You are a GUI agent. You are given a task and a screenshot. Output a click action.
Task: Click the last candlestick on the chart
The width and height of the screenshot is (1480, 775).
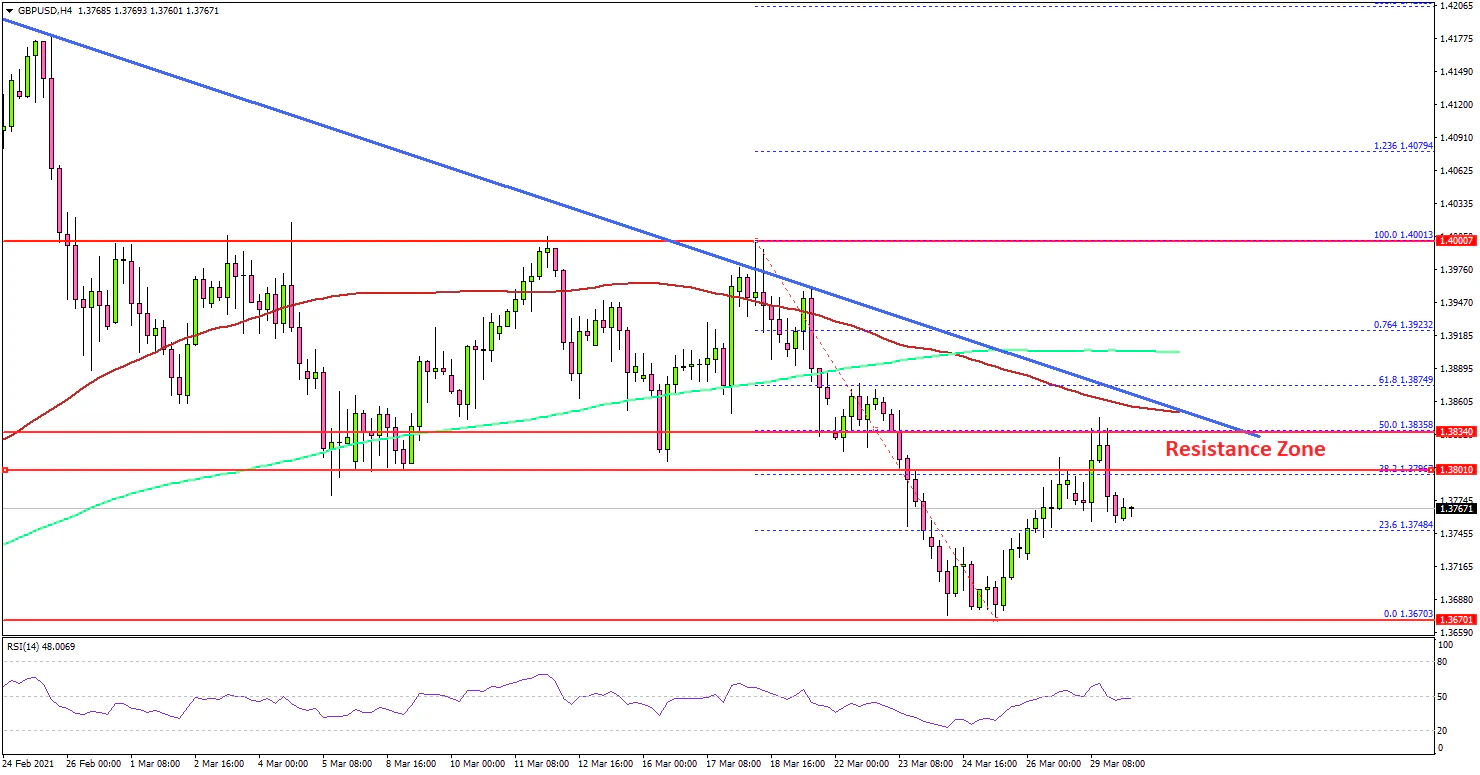(x=1132, y=510)
